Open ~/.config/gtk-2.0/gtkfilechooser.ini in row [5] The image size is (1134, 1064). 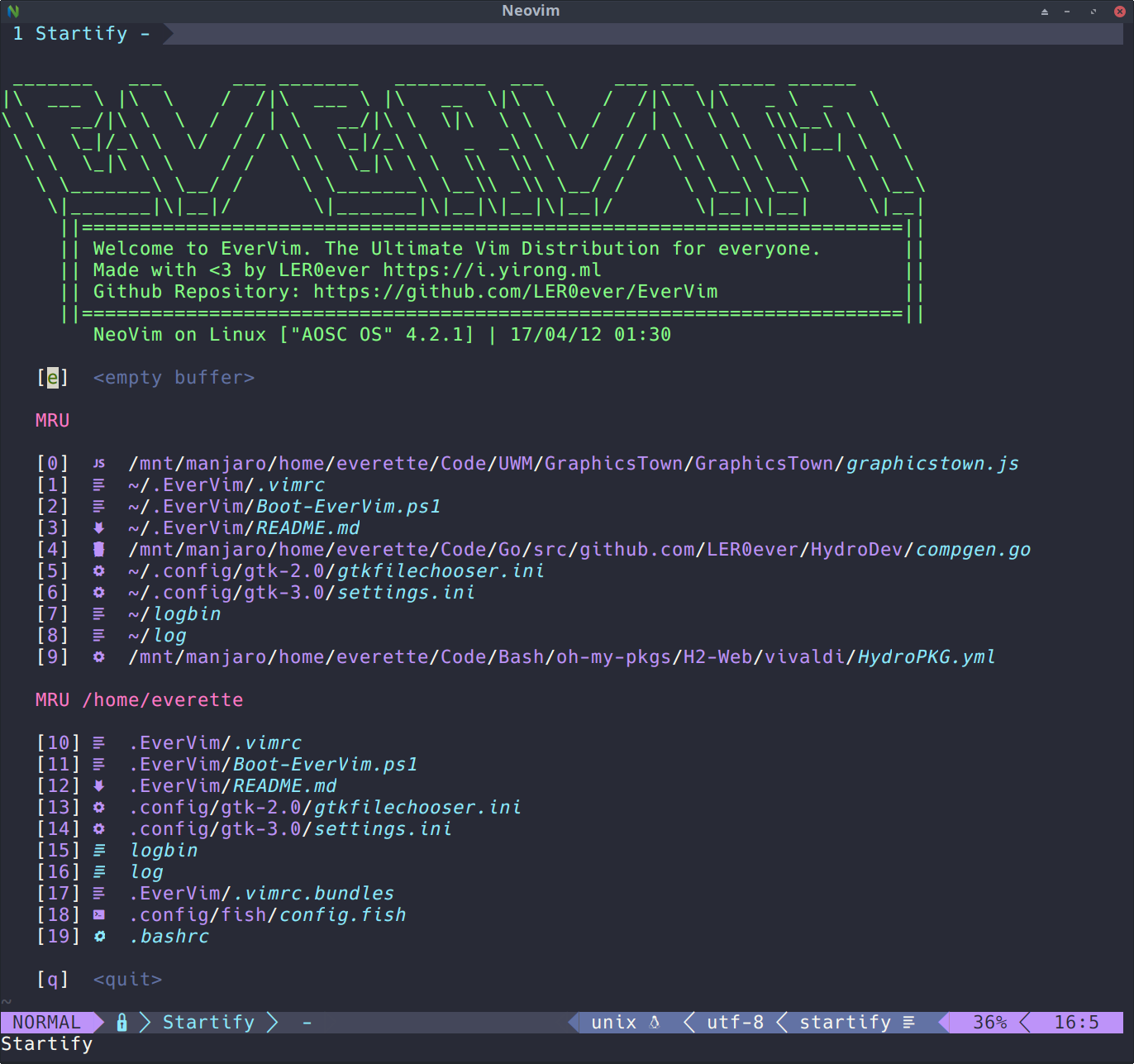tap(336, 571)
